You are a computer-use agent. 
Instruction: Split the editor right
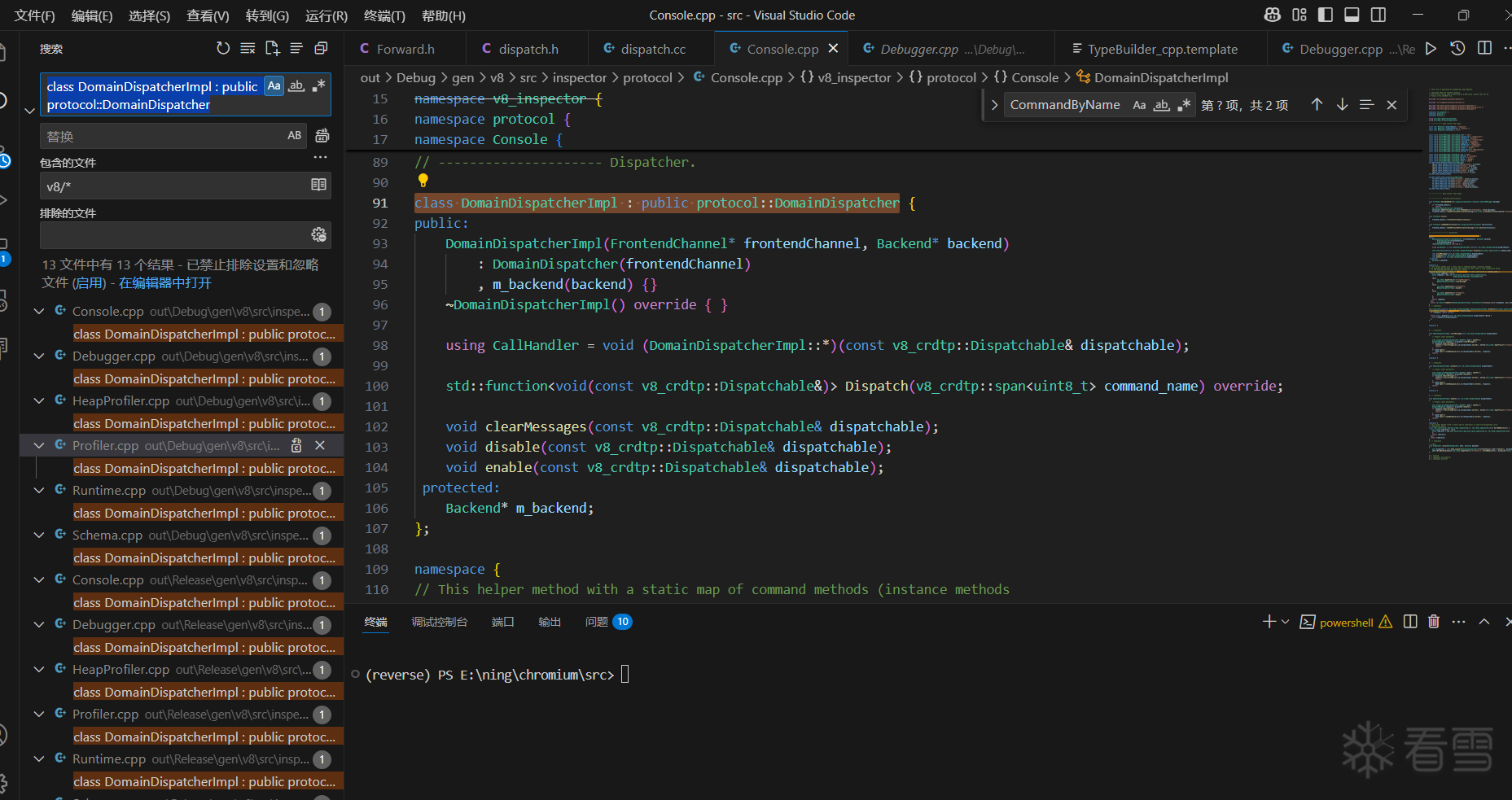1484,49
